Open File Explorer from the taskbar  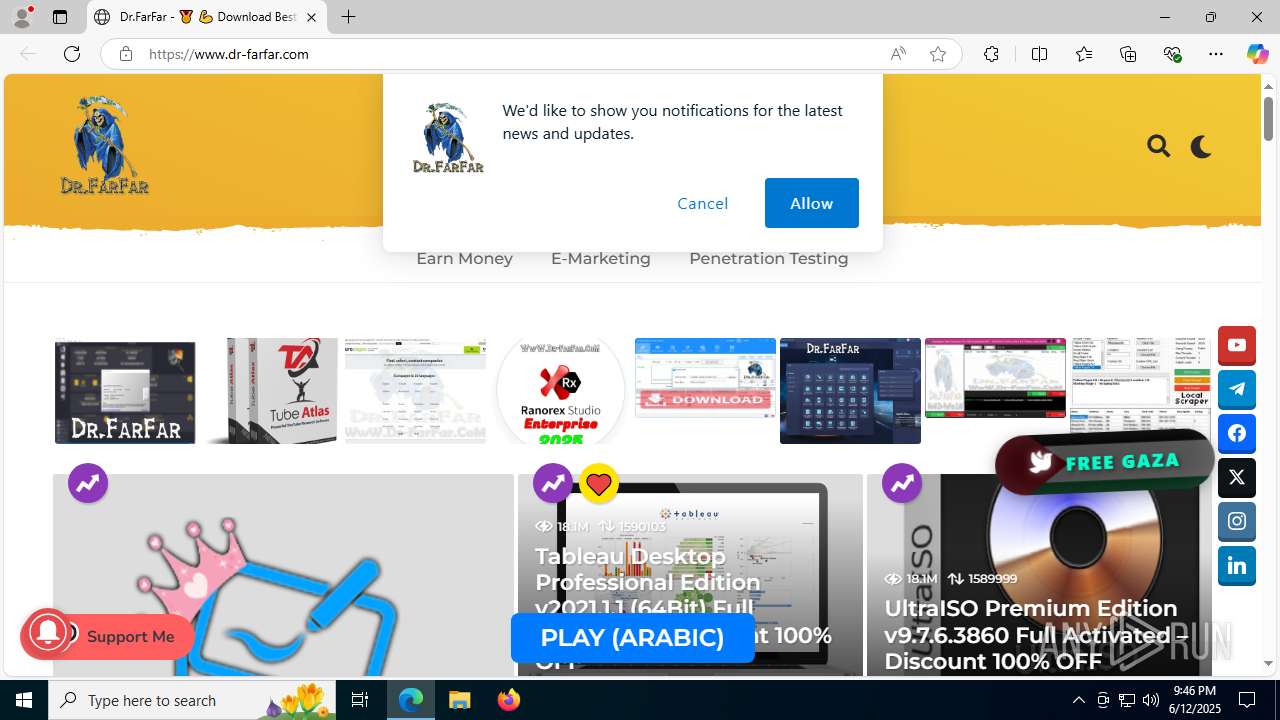459,700
